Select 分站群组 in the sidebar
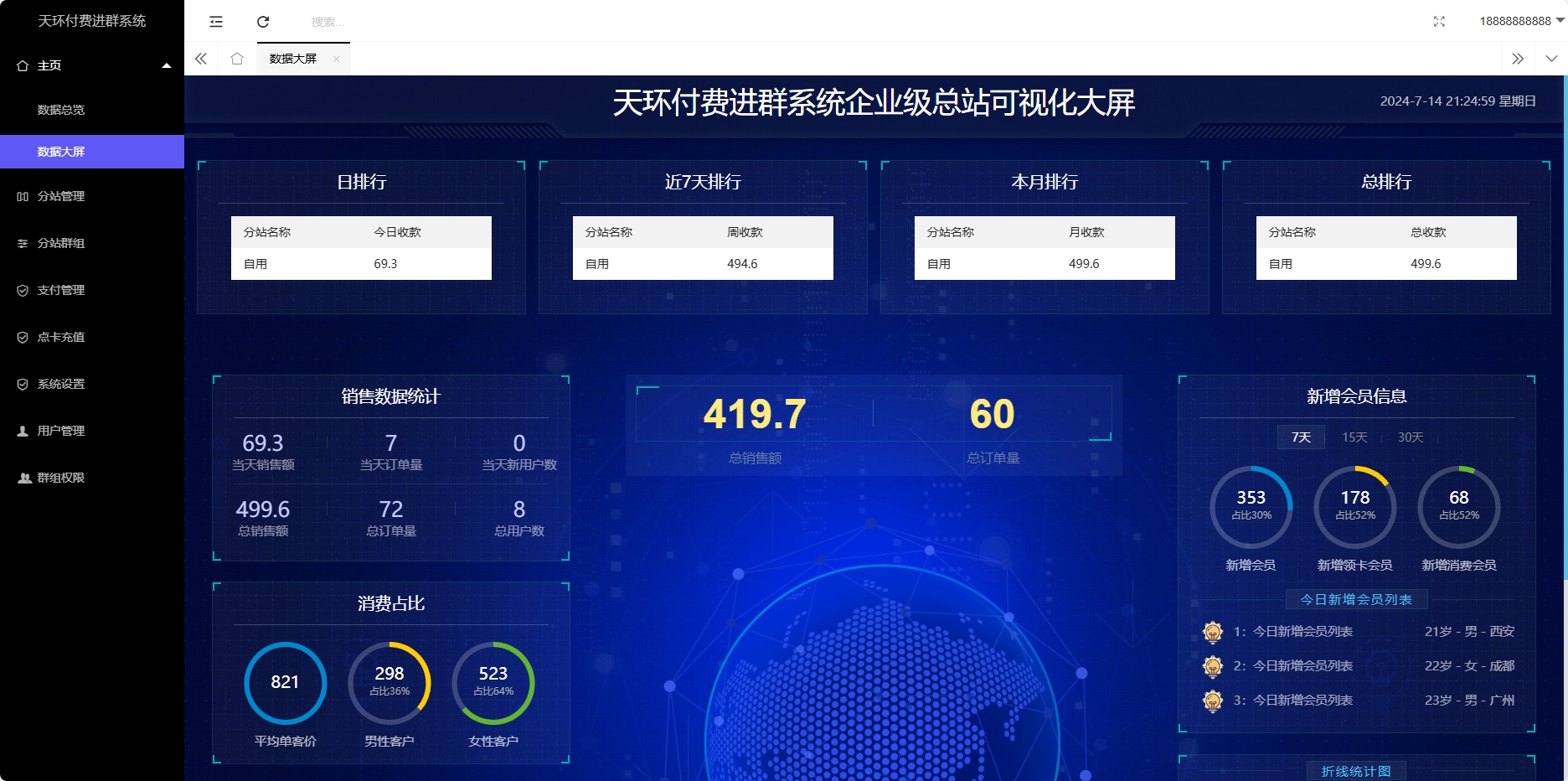 tap(59, 243)
